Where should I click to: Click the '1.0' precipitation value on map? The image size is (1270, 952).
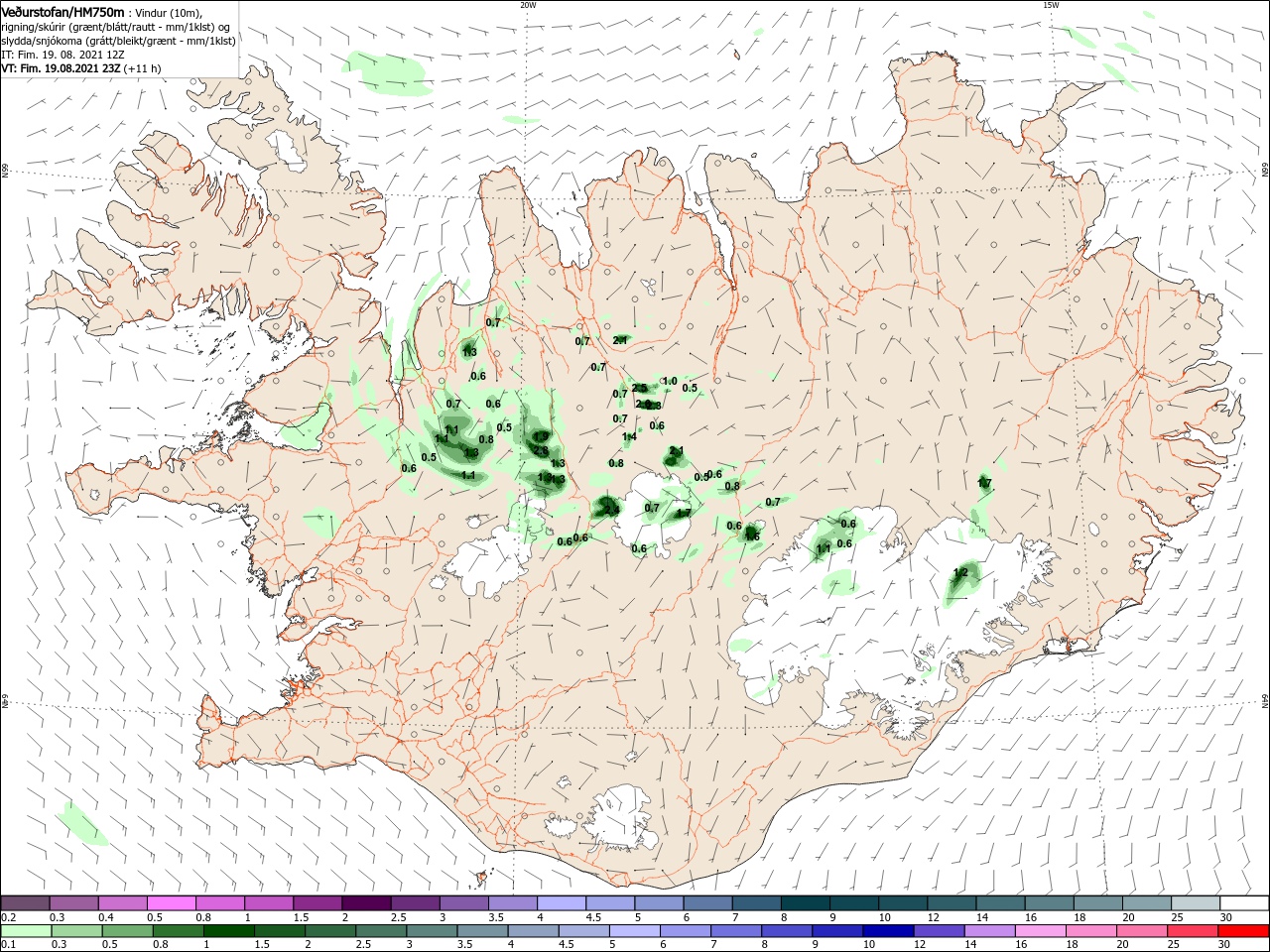point(670,382)
